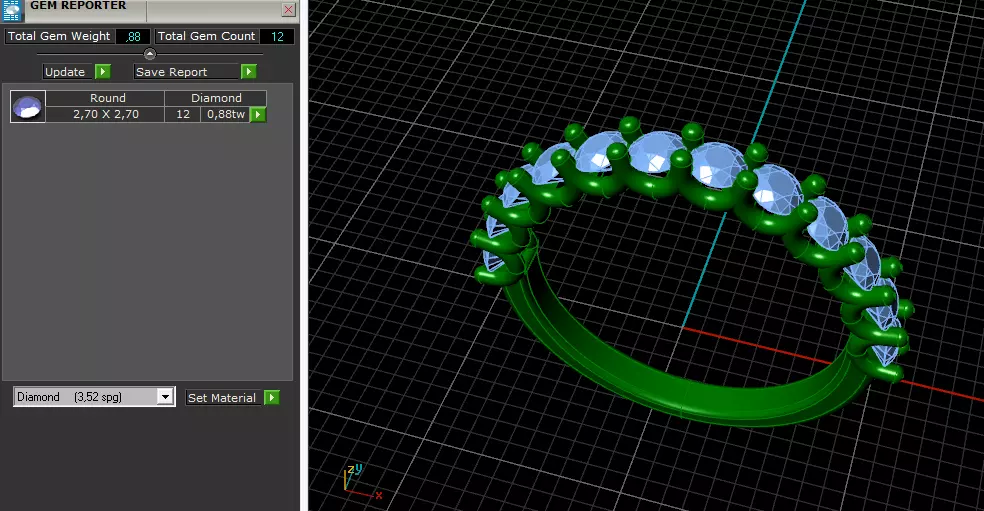Click green arrow next to Update
984x511 pixels.
click(x=103, y=72)
